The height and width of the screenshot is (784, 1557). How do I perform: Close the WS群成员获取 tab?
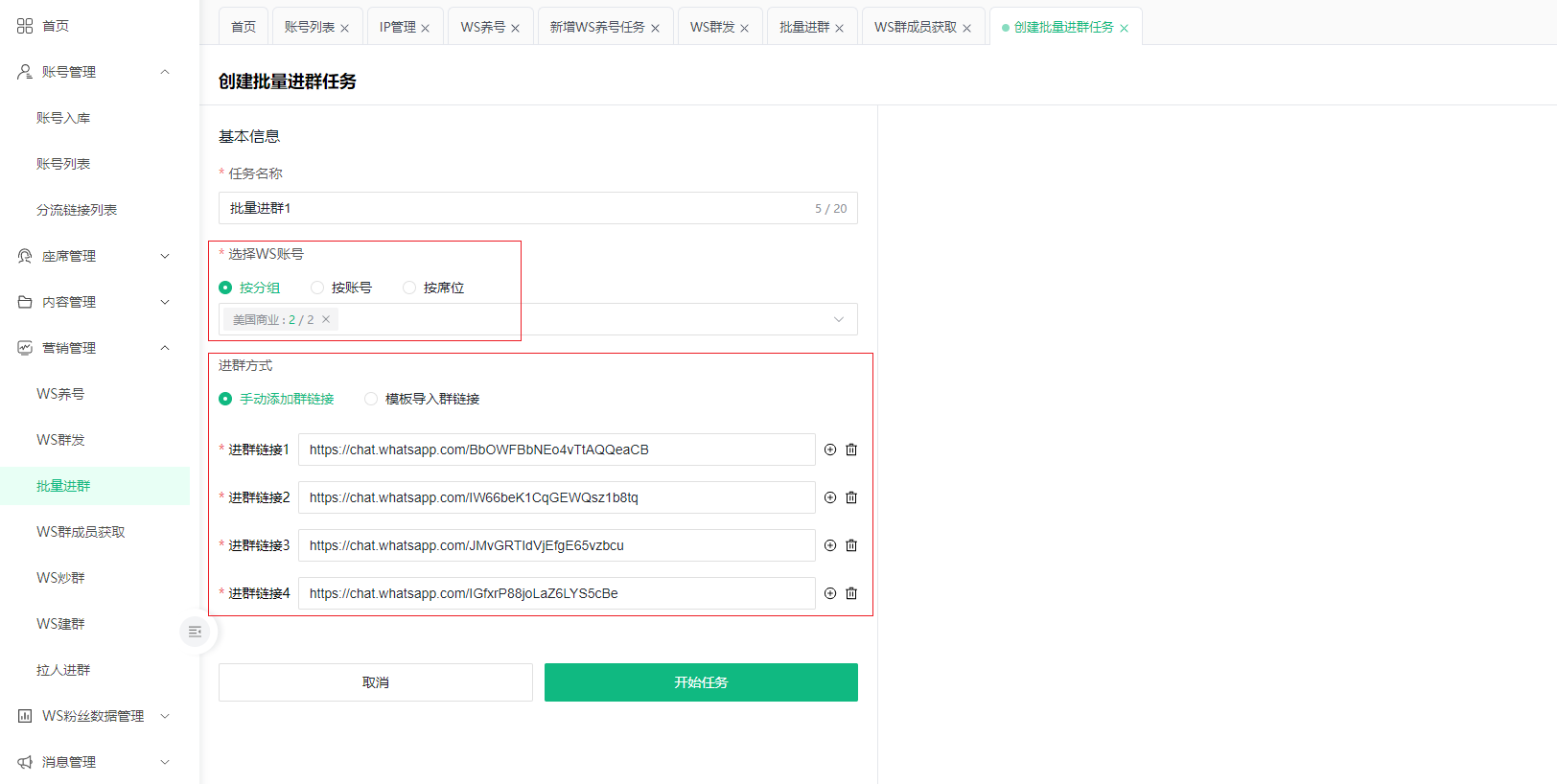[x=966, y=28]
